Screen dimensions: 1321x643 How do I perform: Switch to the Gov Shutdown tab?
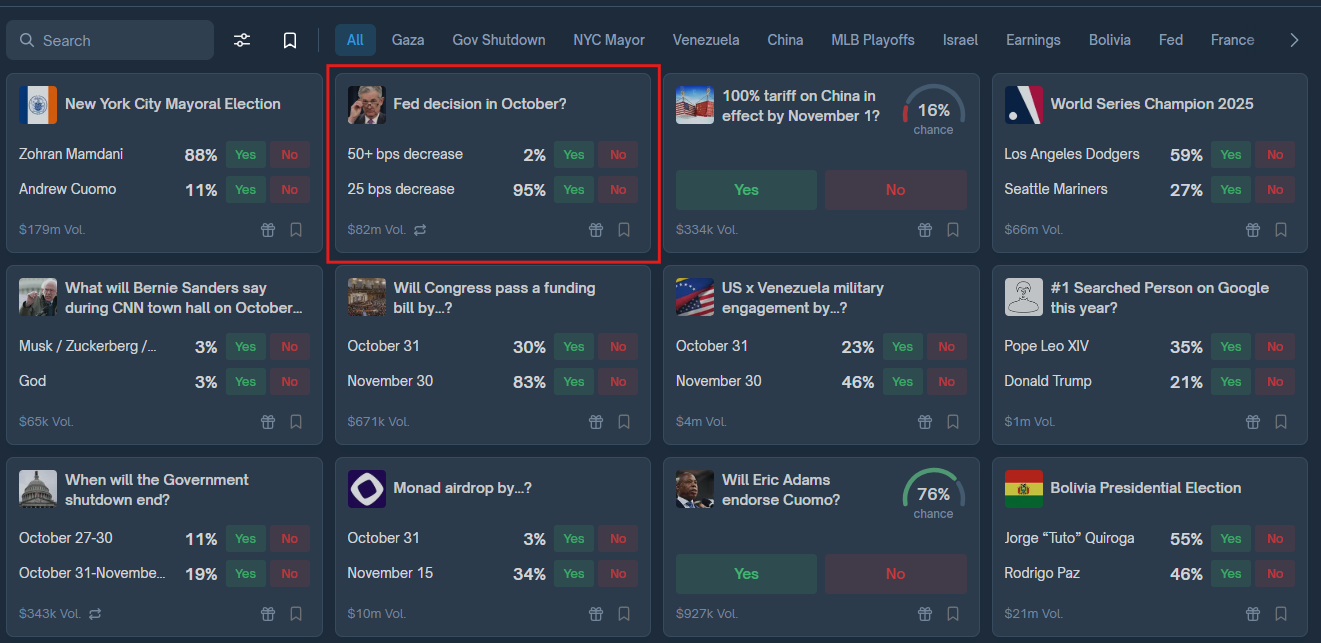[499, 40]
